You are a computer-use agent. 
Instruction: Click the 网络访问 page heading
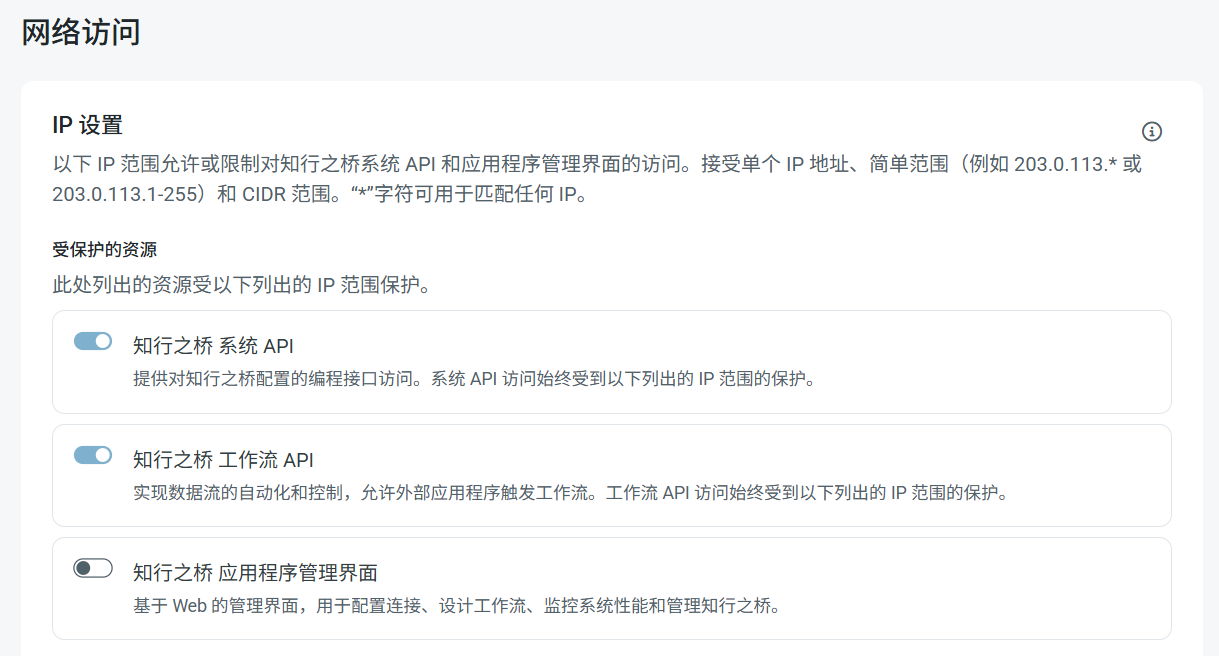tap(81, 32)
